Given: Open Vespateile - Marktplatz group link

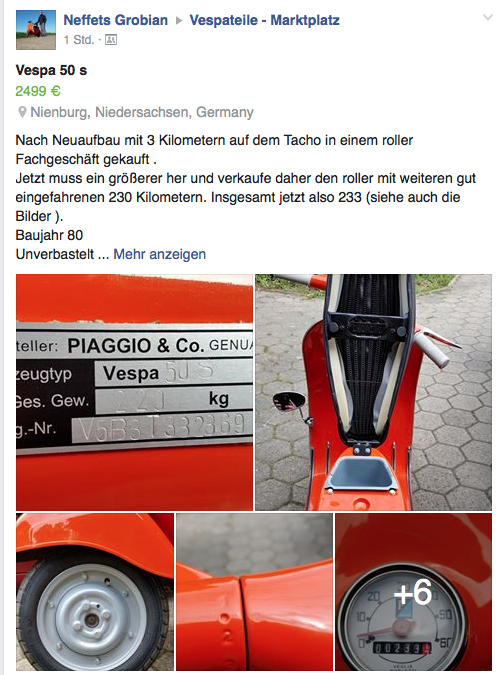Looking at the screenshot, I should [264, 20].
